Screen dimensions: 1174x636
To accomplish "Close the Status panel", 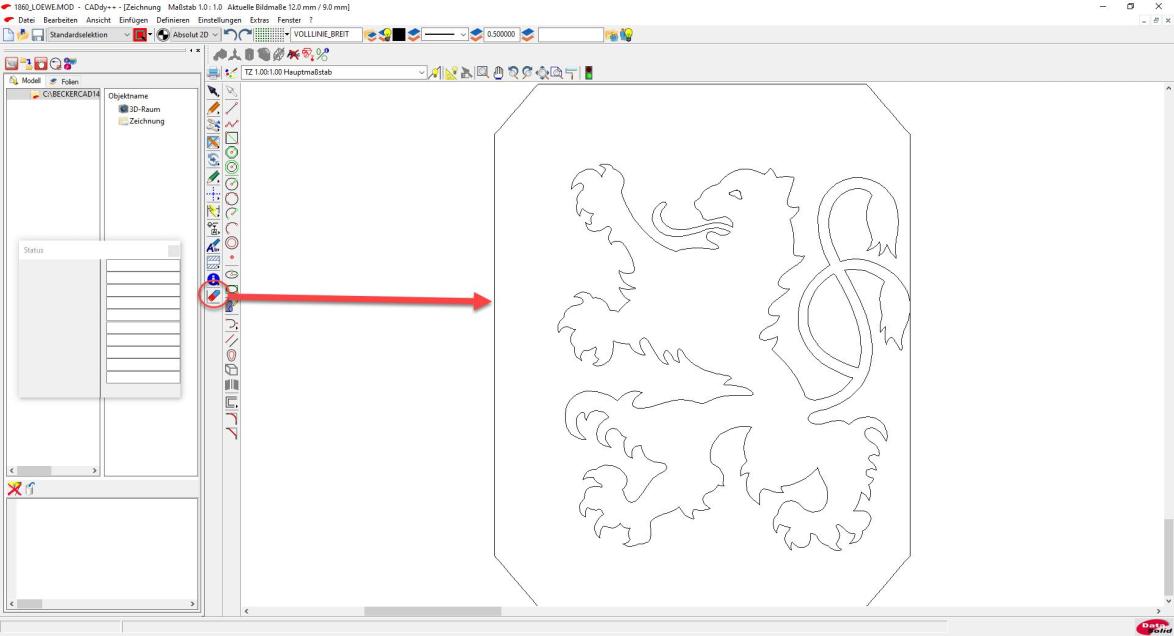I will pos(174,250).
